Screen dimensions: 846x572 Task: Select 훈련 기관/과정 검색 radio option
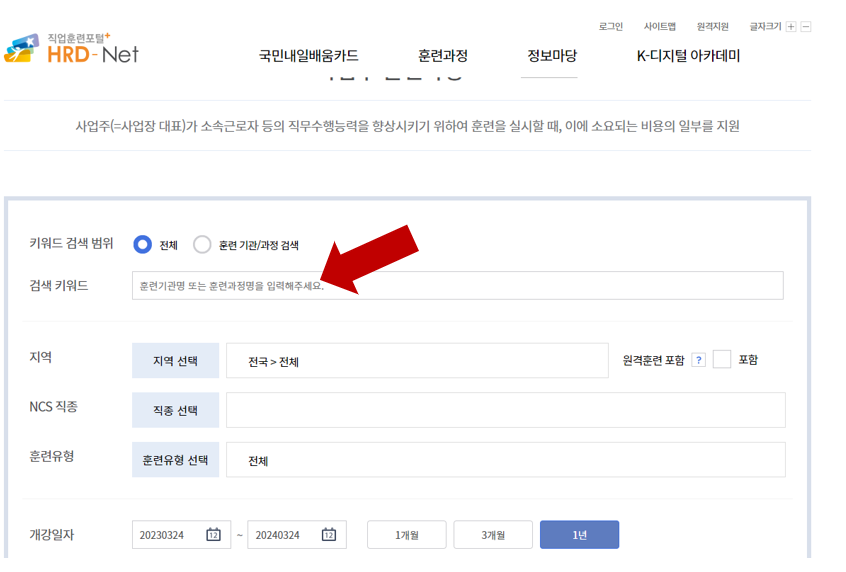point(202,244)
